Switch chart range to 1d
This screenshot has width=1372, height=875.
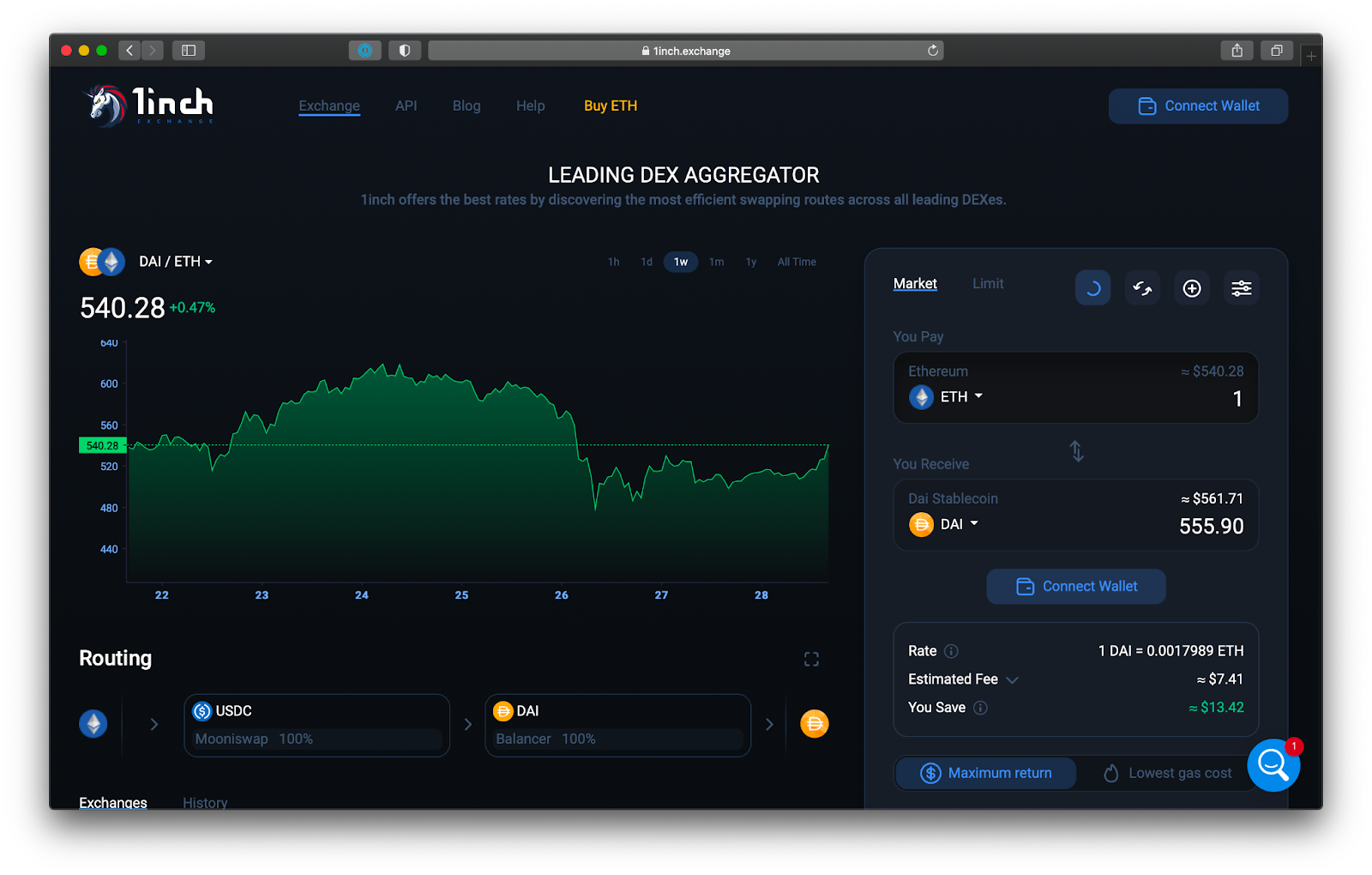tap(647, 262)
